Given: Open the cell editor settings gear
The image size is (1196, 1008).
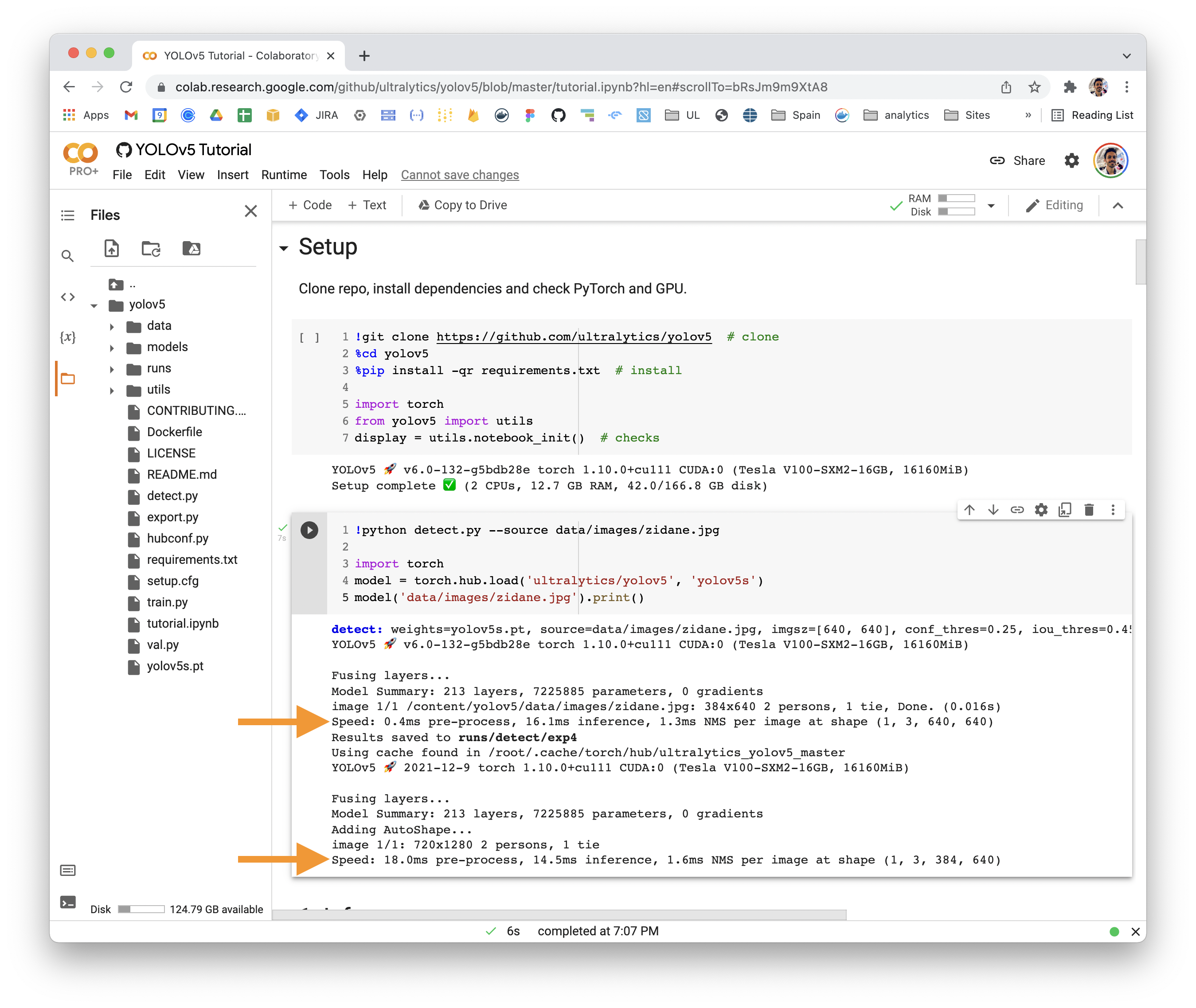Looking at the screenshot, I should coord(1042,510).
